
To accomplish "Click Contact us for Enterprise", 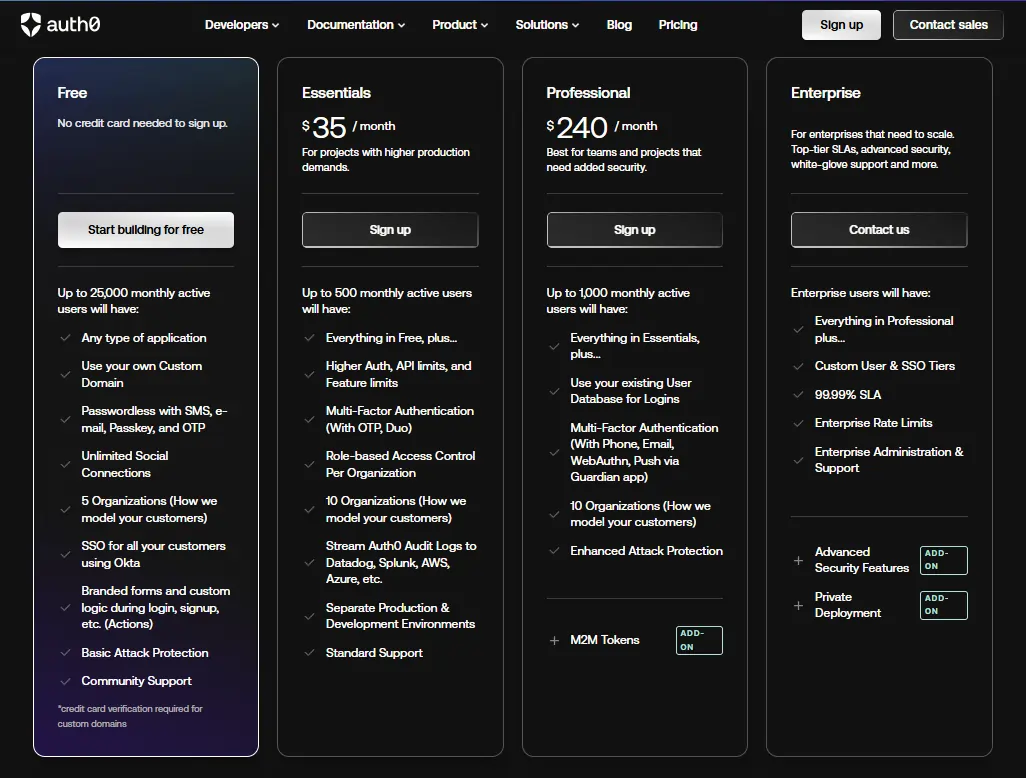I will coord(879,230).
